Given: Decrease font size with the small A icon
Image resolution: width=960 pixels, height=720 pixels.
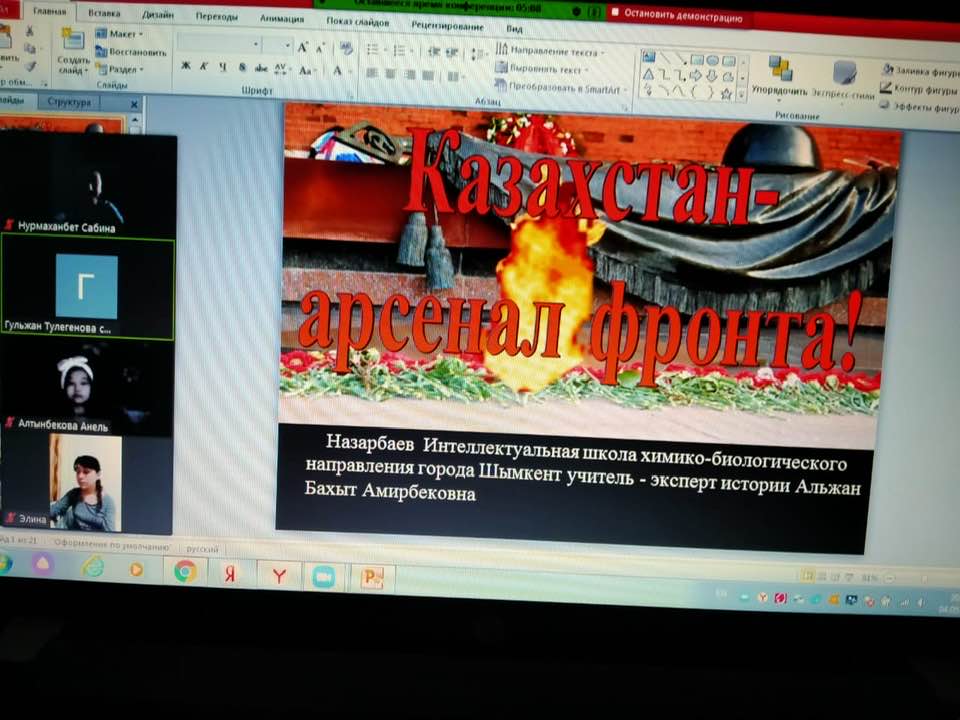Looking at the screenshot, I should click(320, 48).
